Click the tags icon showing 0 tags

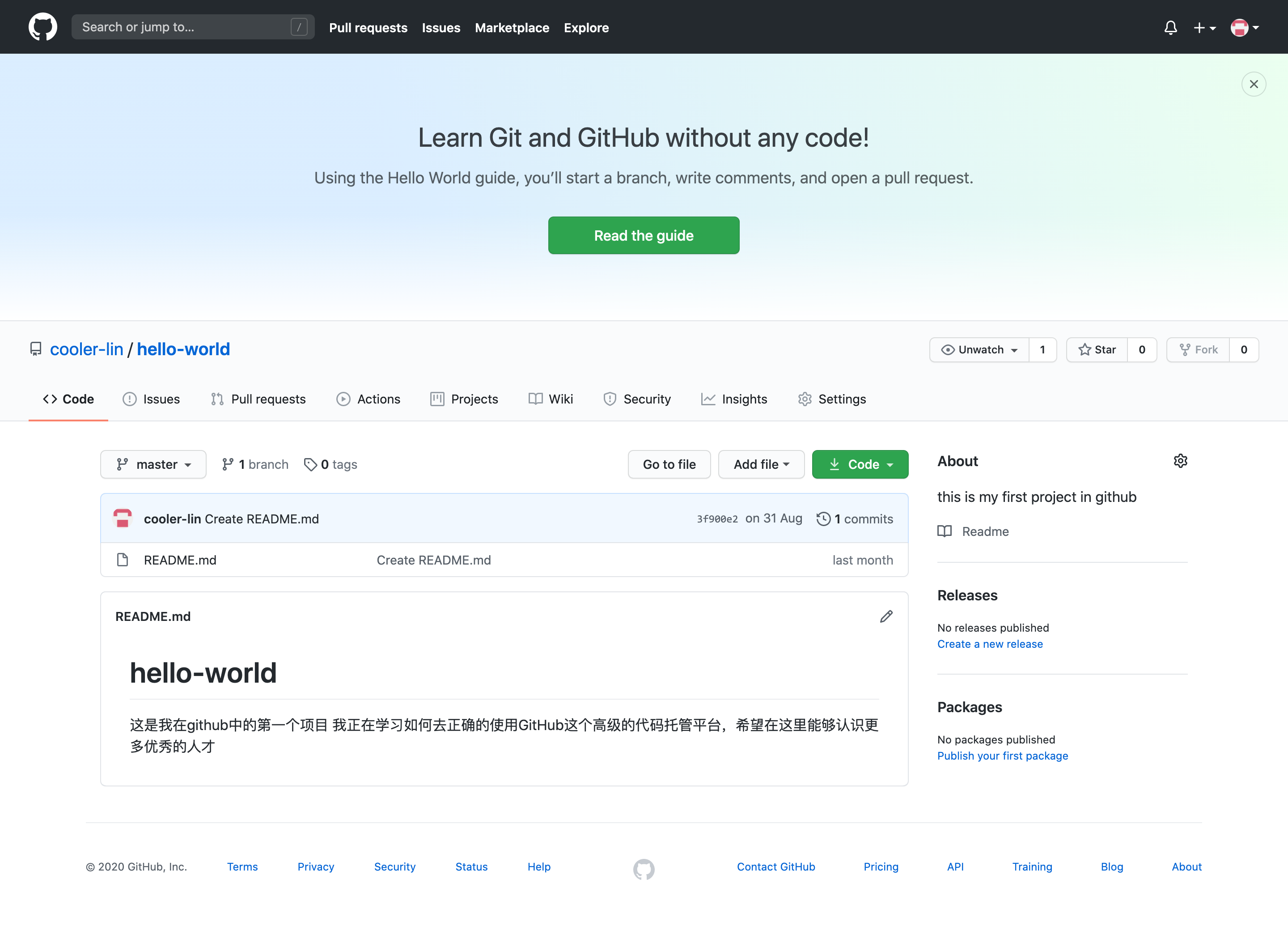[310, 465]
